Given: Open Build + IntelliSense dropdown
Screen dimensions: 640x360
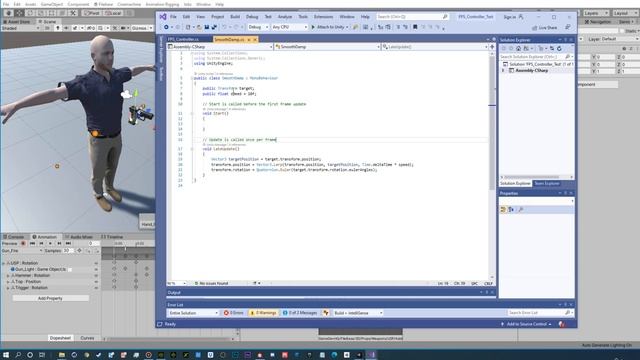Looking at the screenshot, I should [358, 313].
